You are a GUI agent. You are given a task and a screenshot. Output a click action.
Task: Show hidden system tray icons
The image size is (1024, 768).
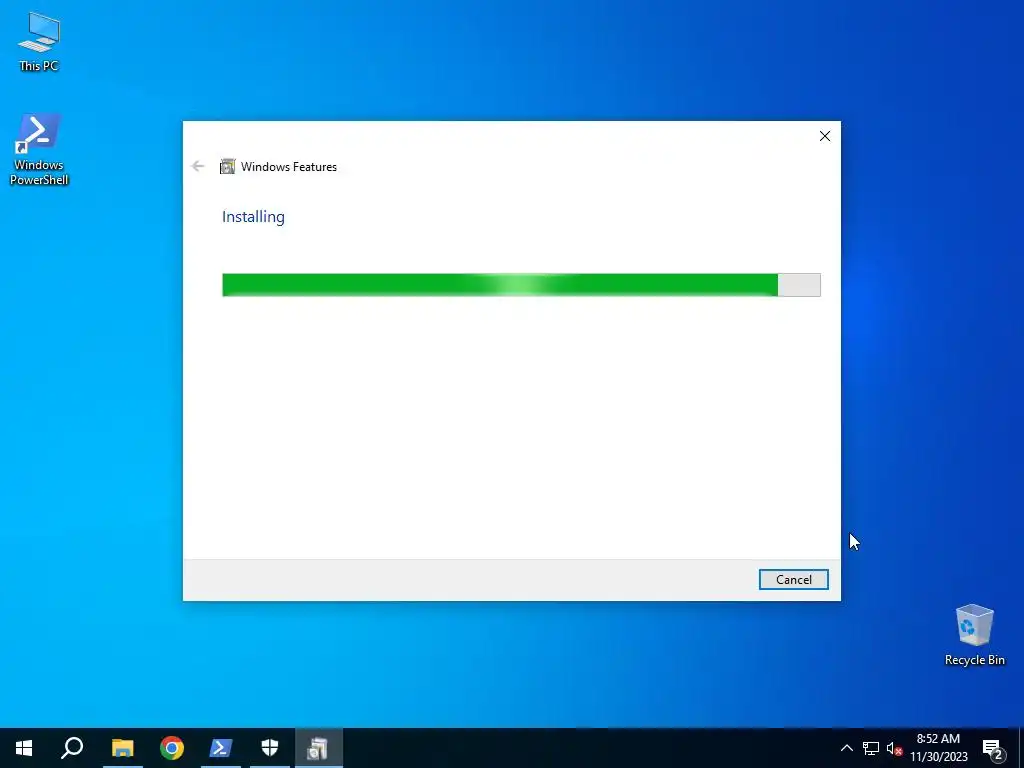[x=846, y=748]
